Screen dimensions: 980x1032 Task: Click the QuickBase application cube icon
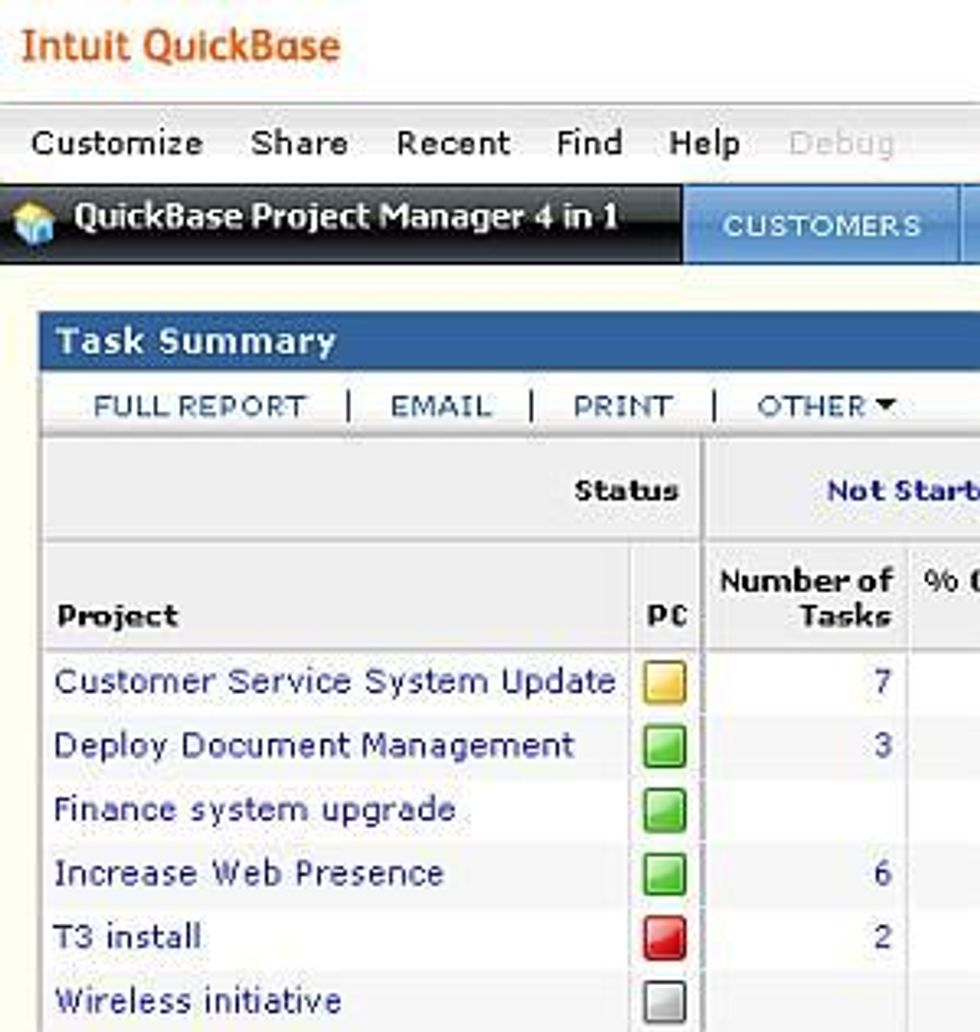[34, 222]
